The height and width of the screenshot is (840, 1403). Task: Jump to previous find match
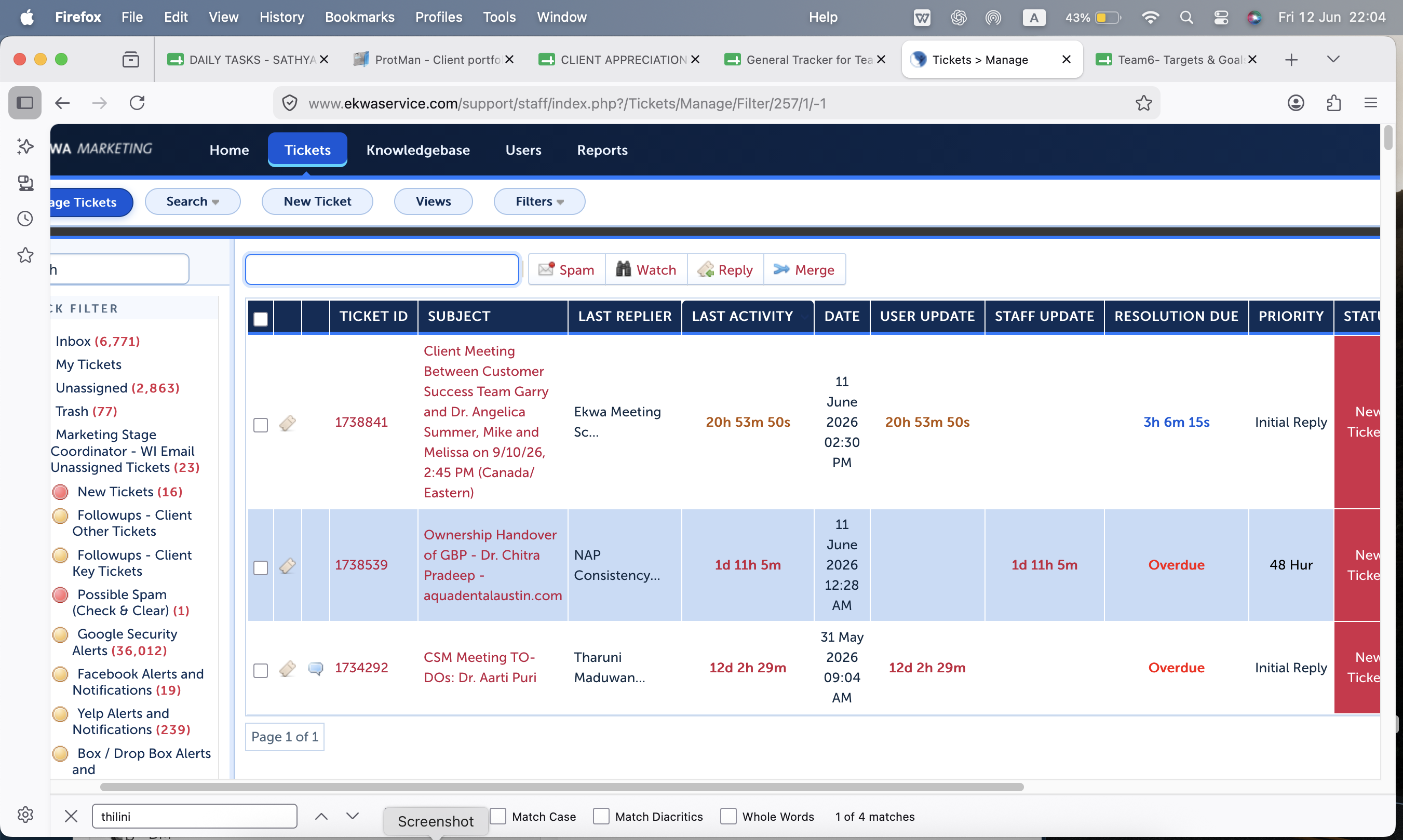coord(321,816)
